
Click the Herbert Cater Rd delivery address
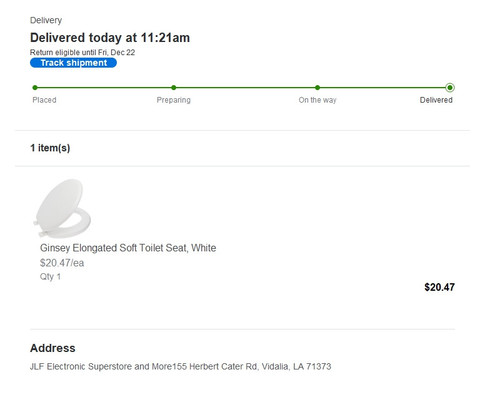180,367
